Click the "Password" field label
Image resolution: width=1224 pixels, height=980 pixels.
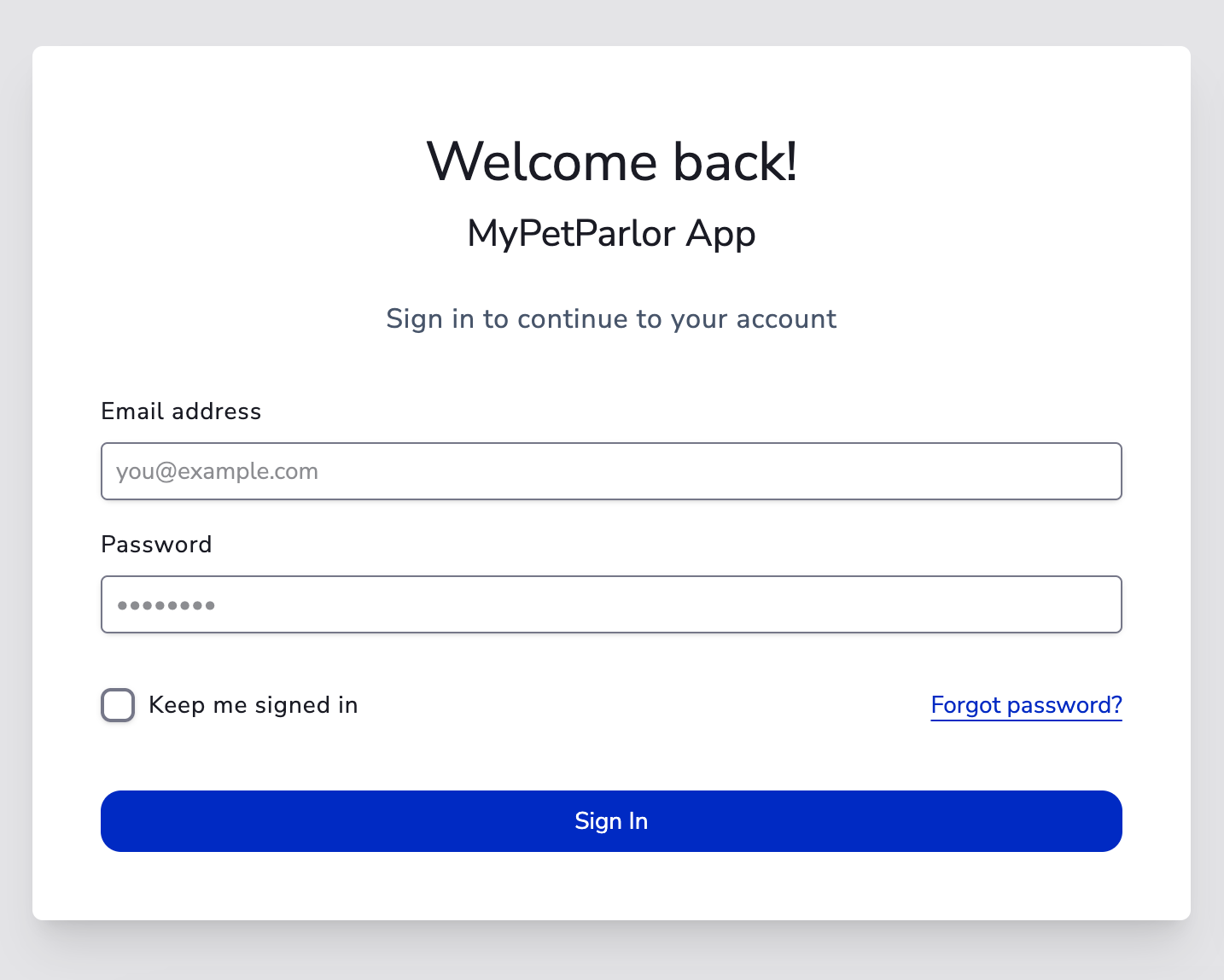tap(156, 545)
